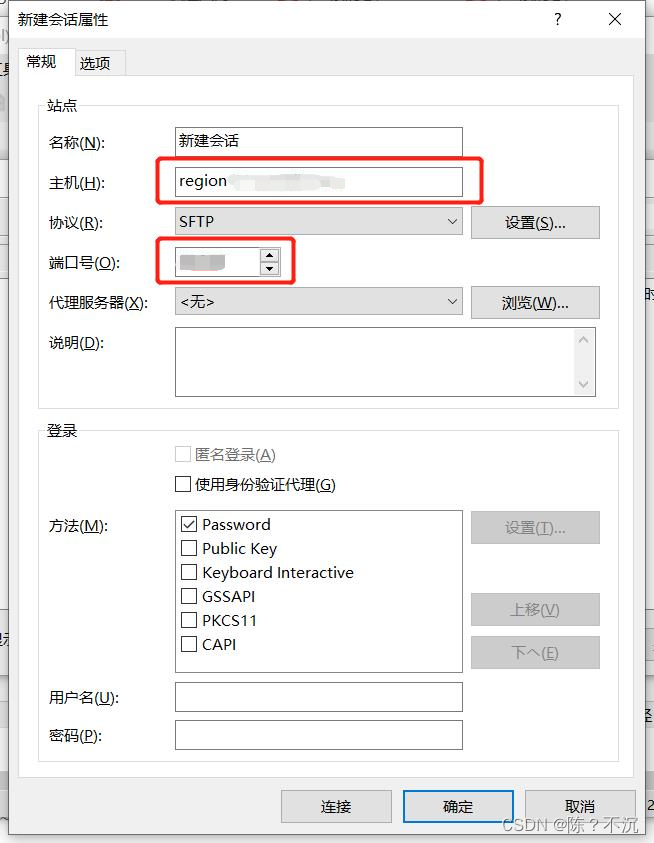Click the 浏览(W) button
Viewport: 654px width, 843px height.
(534, 302)
